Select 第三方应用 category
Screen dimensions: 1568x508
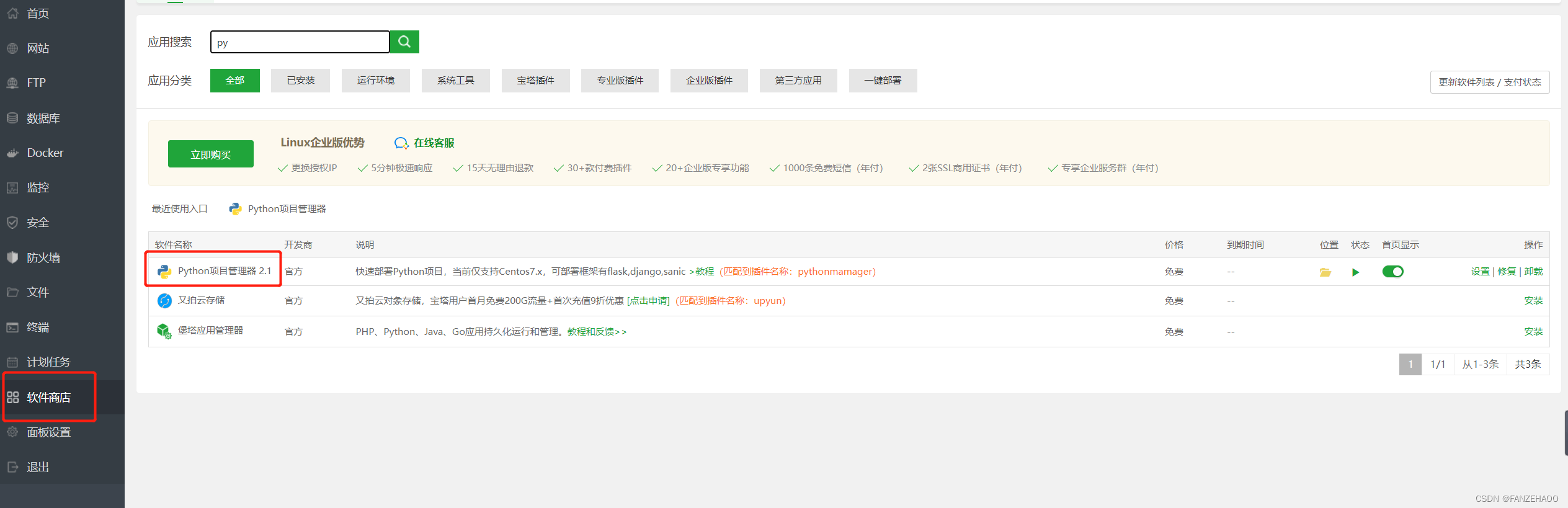tap(798, 81)
